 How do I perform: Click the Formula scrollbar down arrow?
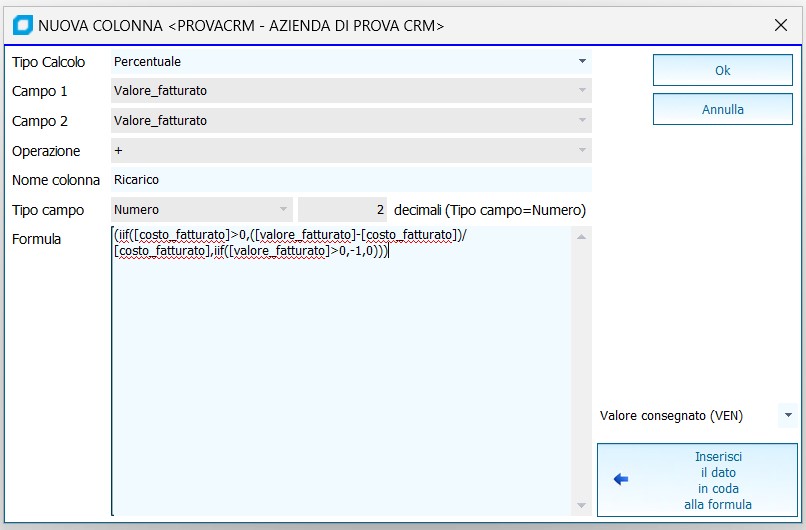tap(581, 505)
